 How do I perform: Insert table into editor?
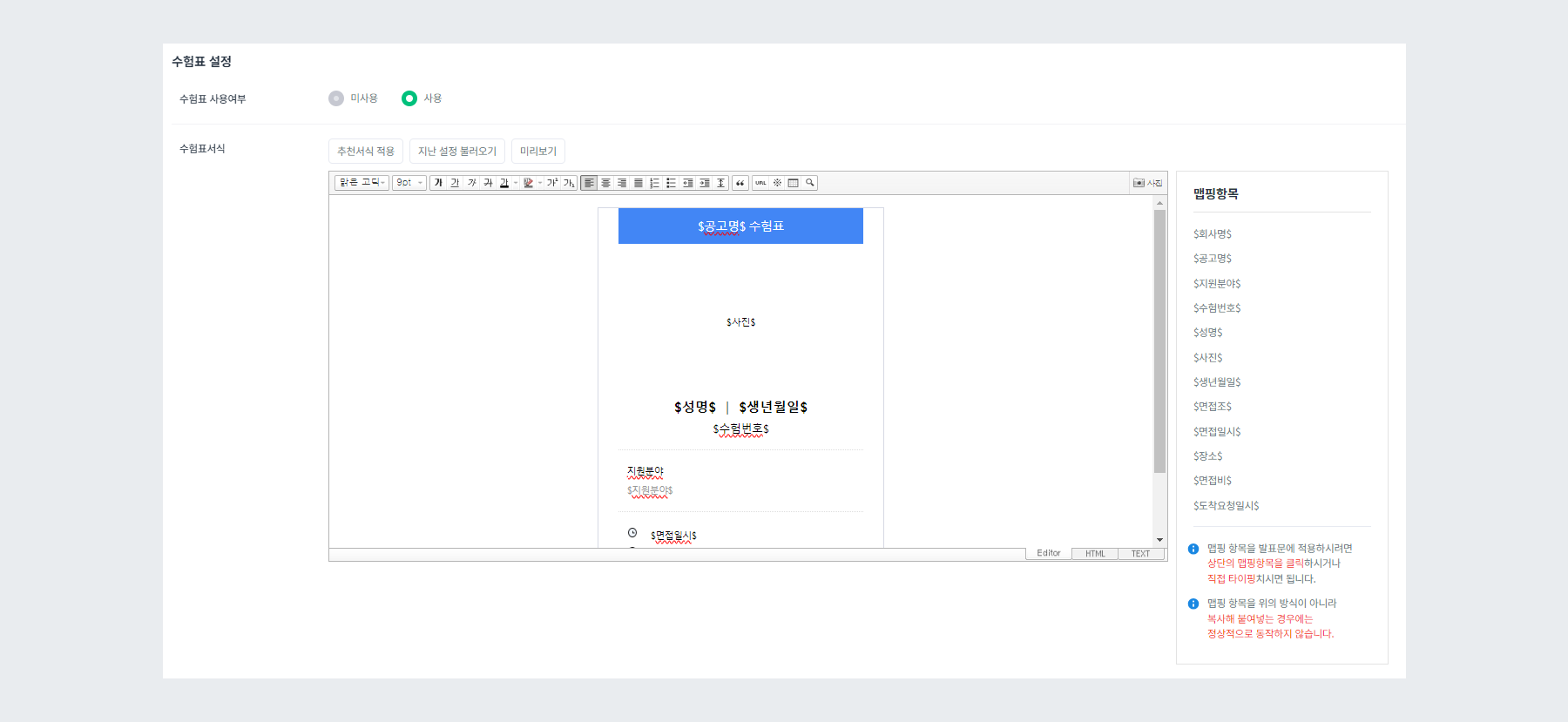tap(794, 183)
